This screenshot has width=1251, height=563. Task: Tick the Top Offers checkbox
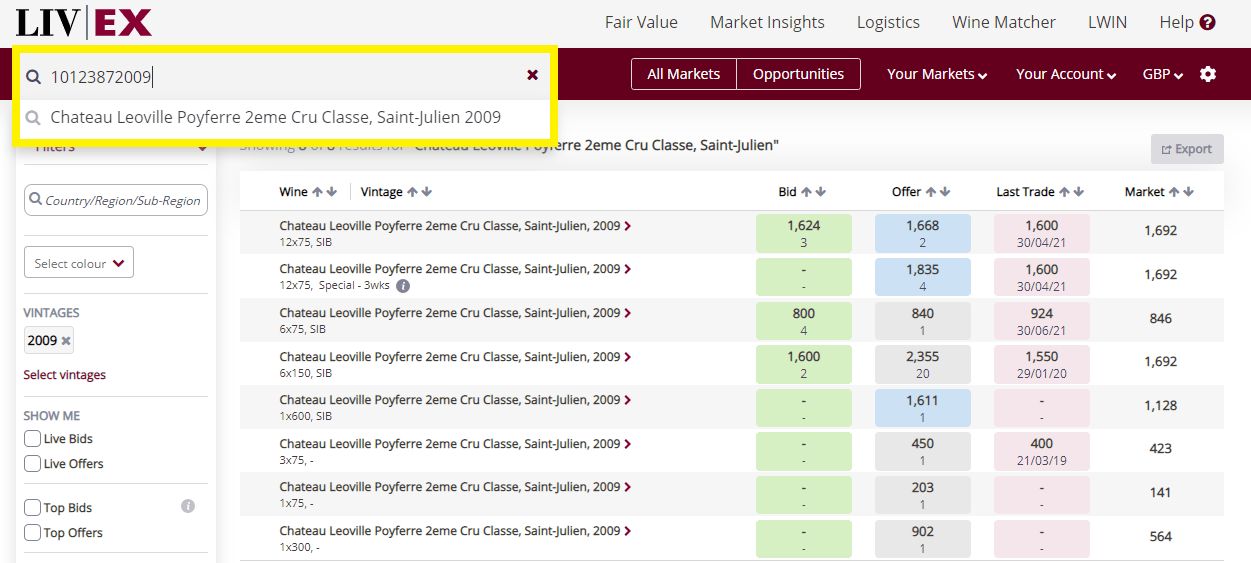pyautogui.click(x=33, y=533)
